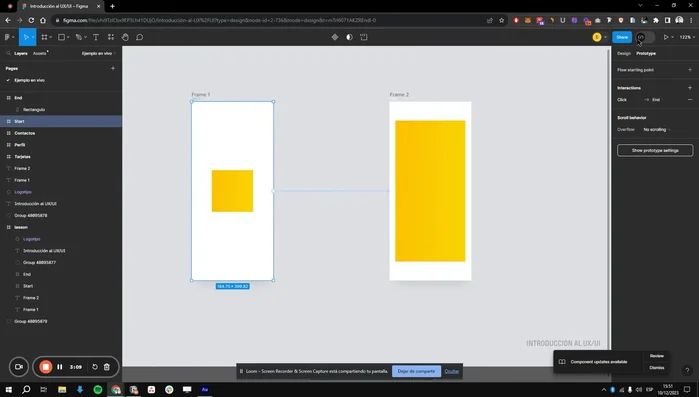Viewport: 699px width, 397px height.
Task: Reload the browser page
Action: click(31, 20)
